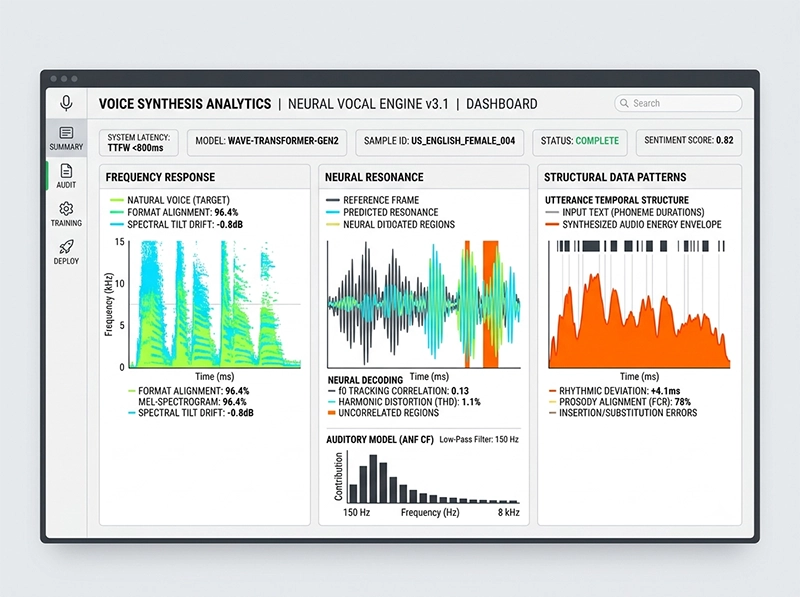Click the Natural Voice (Target) legend swatch
The width and height of the screenshot is (800, 597).
tap(116, 200)
